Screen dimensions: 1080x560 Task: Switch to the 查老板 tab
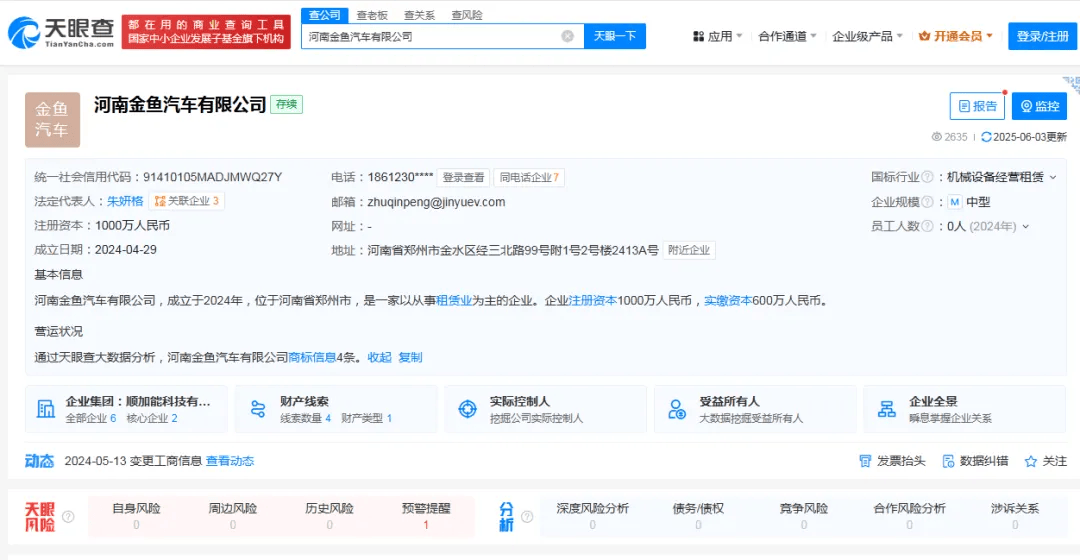point(372,15)
